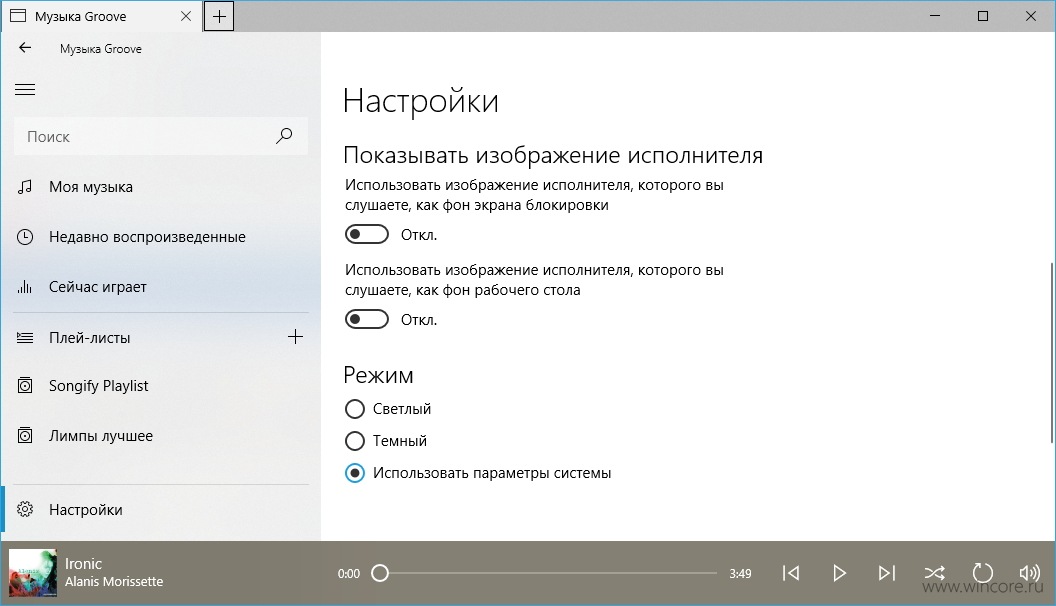
Task: Minimize the Groove window
Action: tap(935, 16)
